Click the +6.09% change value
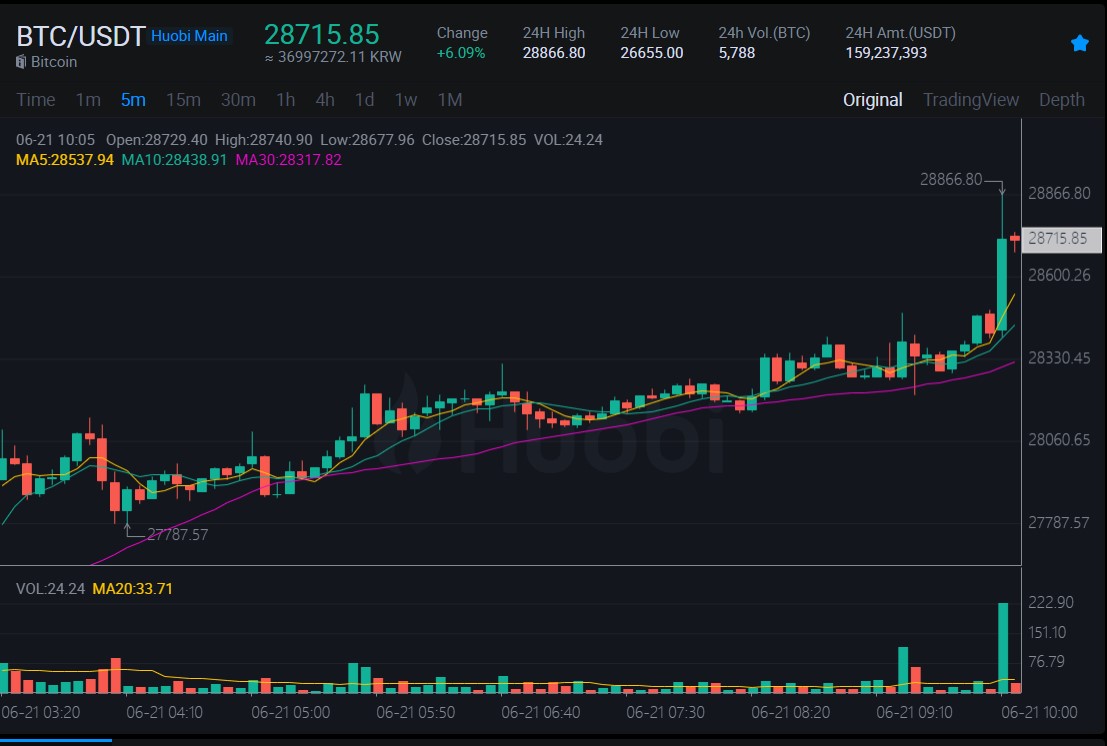Screen dimensions: 1107x746 tap(460, 53)
